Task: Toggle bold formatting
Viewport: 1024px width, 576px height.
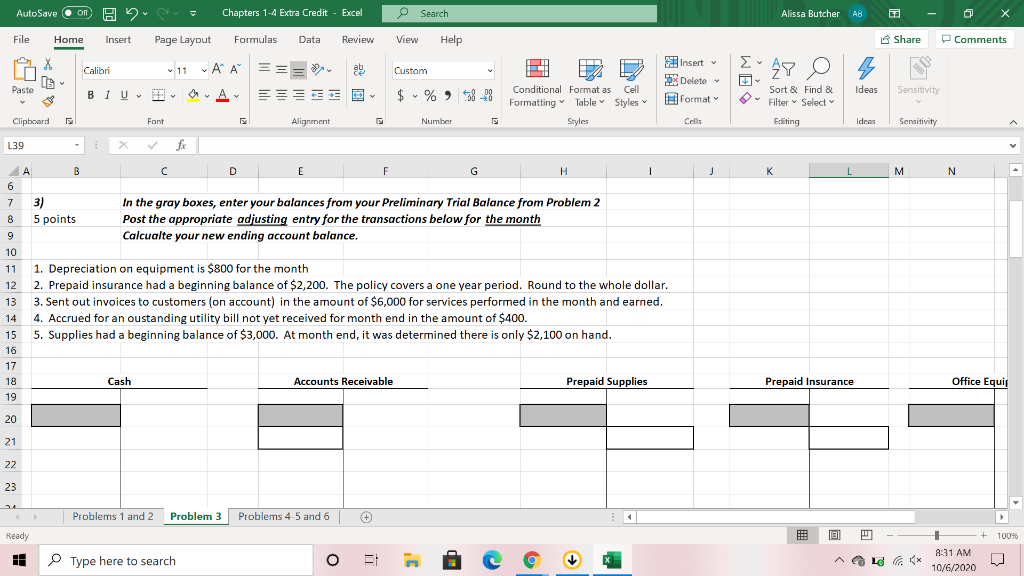Action: [x=90, y=94]
